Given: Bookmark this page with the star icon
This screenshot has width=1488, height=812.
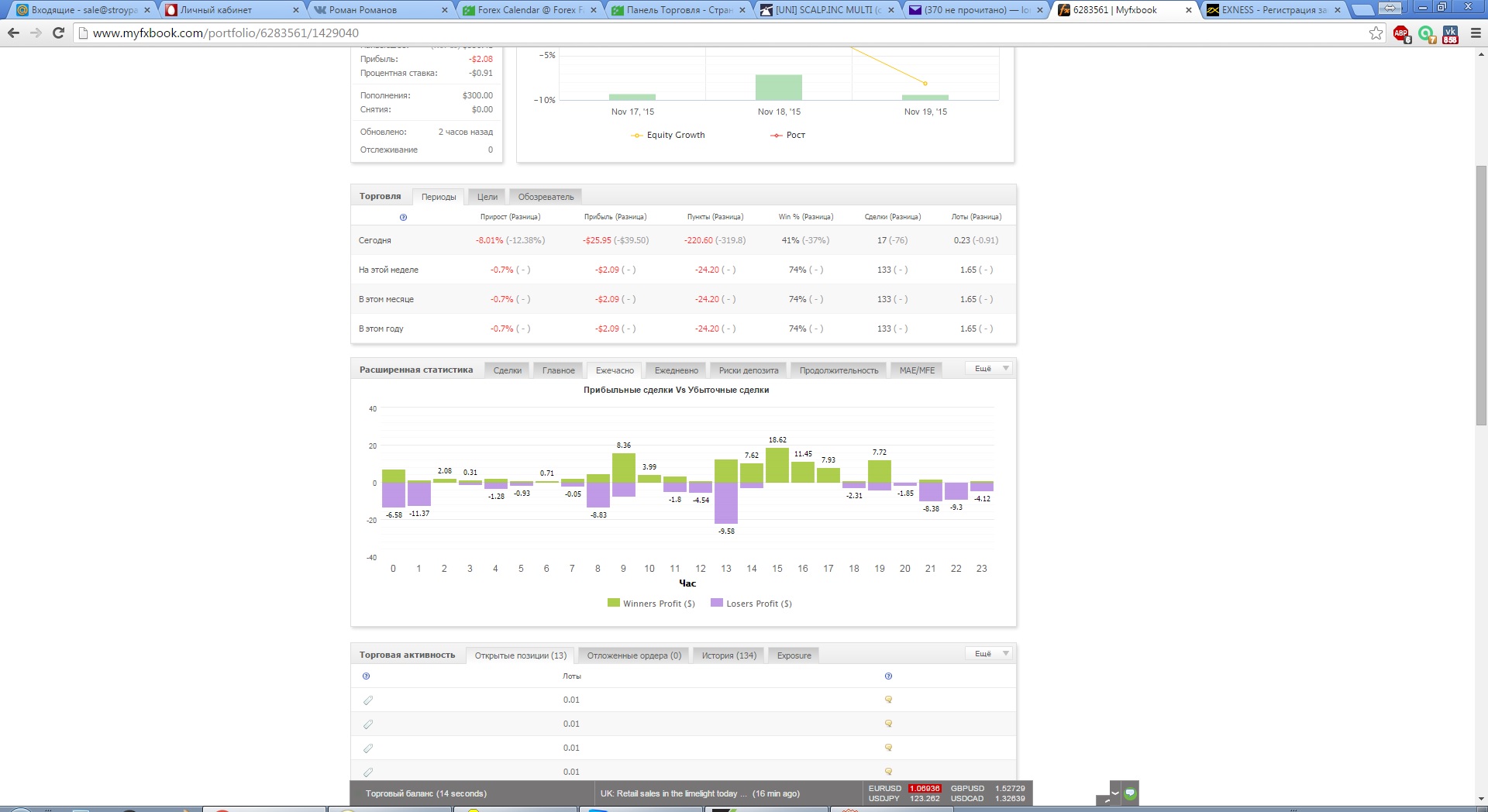Looking at the screenshot, I should tap(1376, 33).
